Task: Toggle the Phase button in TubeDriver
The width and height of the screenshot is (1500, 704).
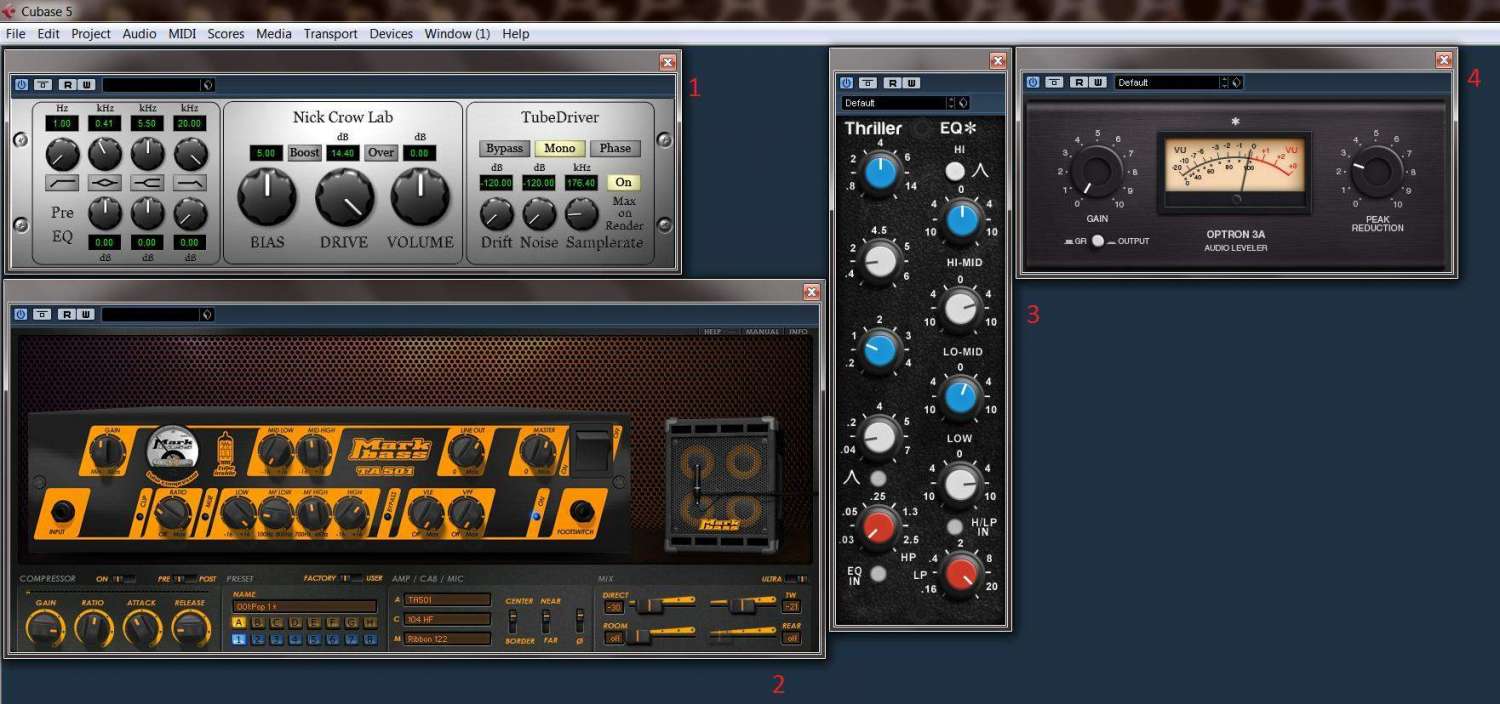Action: (x=615, y=148)
